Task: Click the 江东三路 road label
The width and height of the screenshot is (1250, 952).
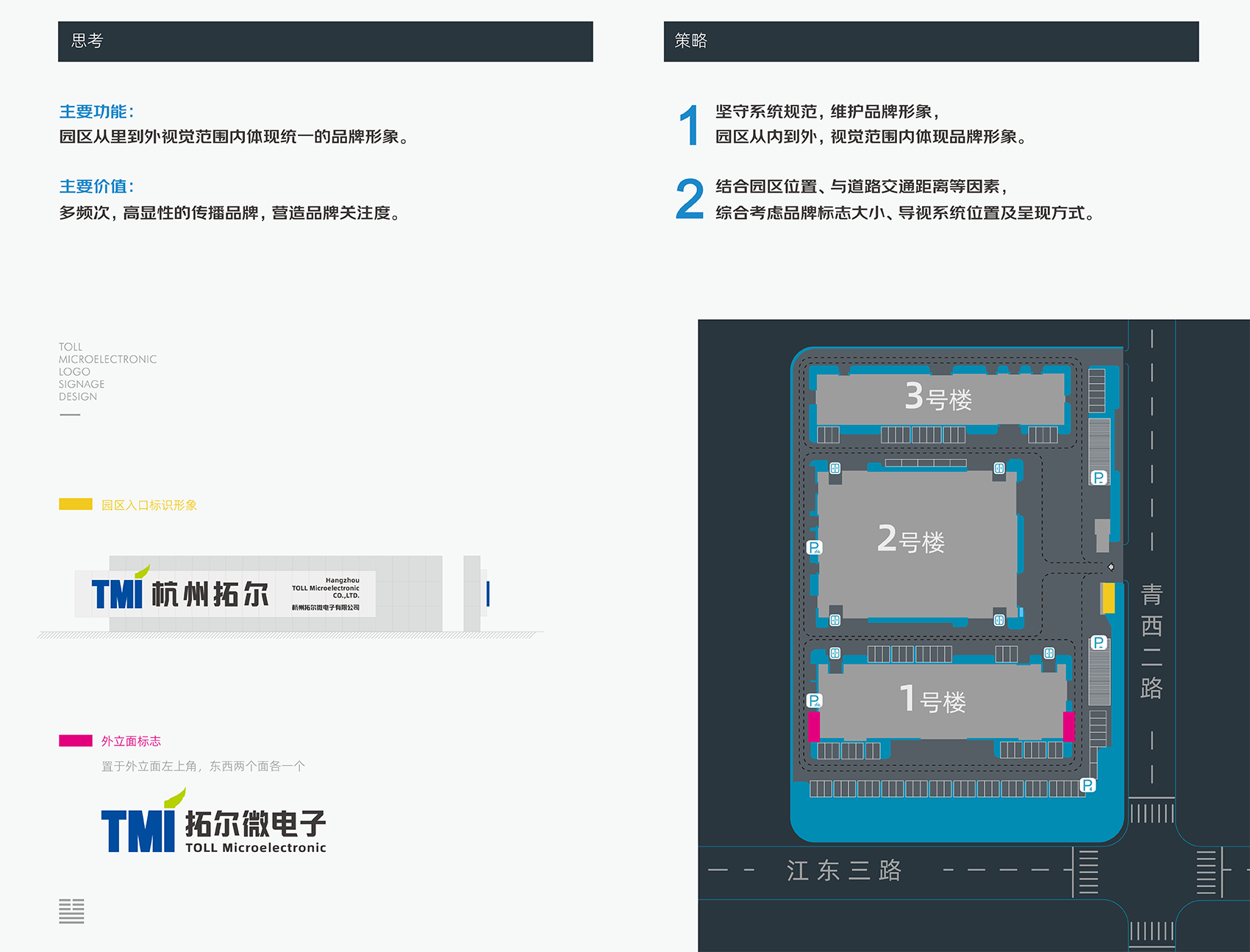Action: pyautogui.click(x=844, y=870)
